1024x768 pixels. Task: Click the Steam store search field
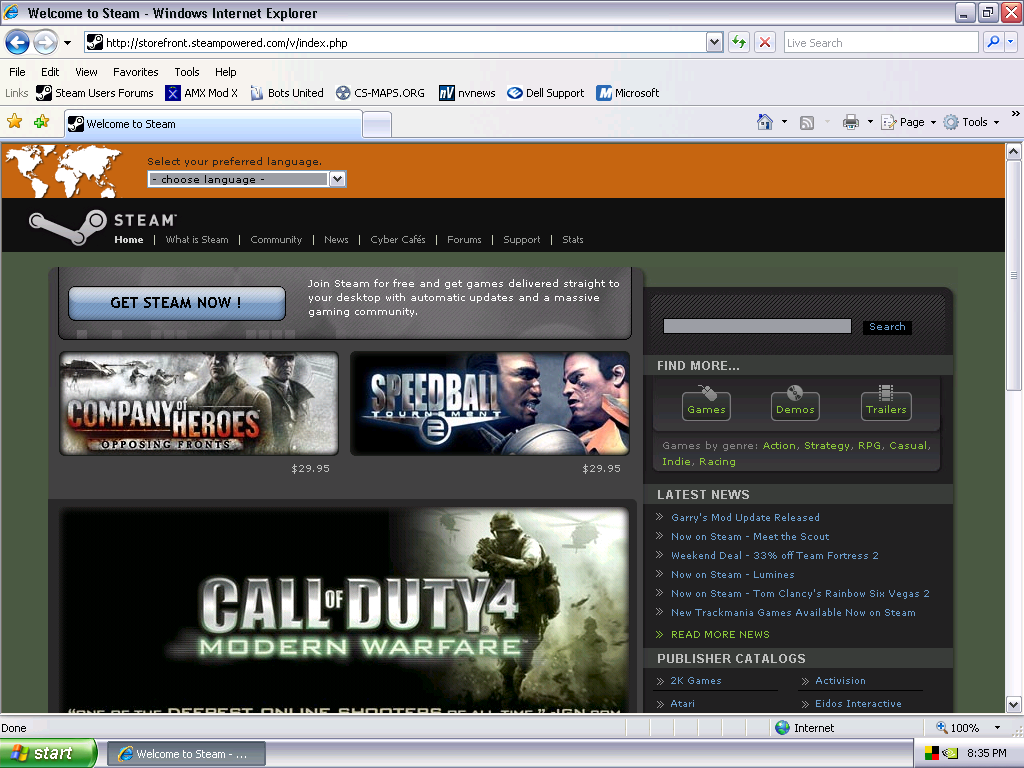click(x=757, y=327)
